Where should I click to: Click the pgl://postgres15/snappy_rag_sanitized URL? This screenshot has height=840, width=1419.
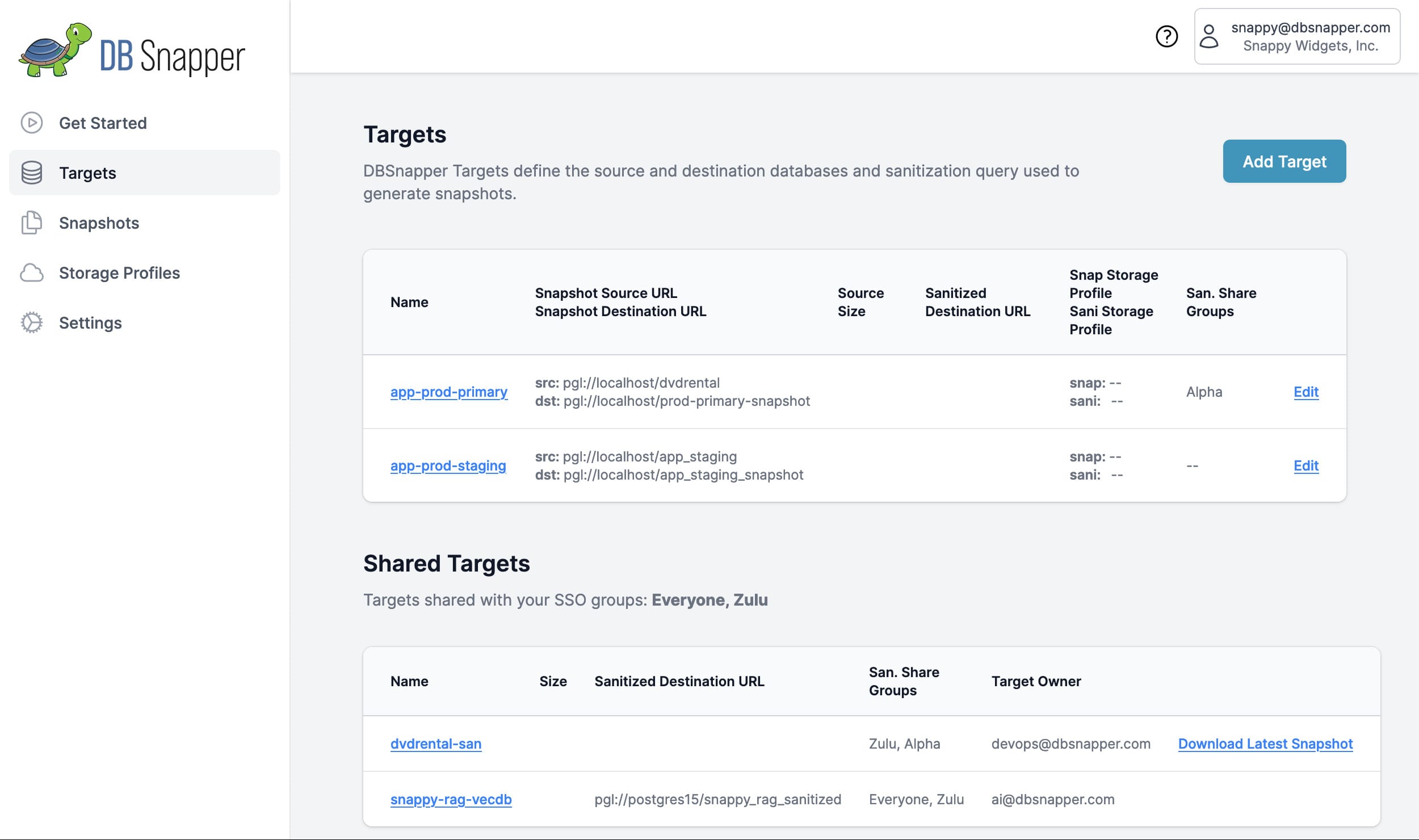pyautogui.click(x=717, y=799)
